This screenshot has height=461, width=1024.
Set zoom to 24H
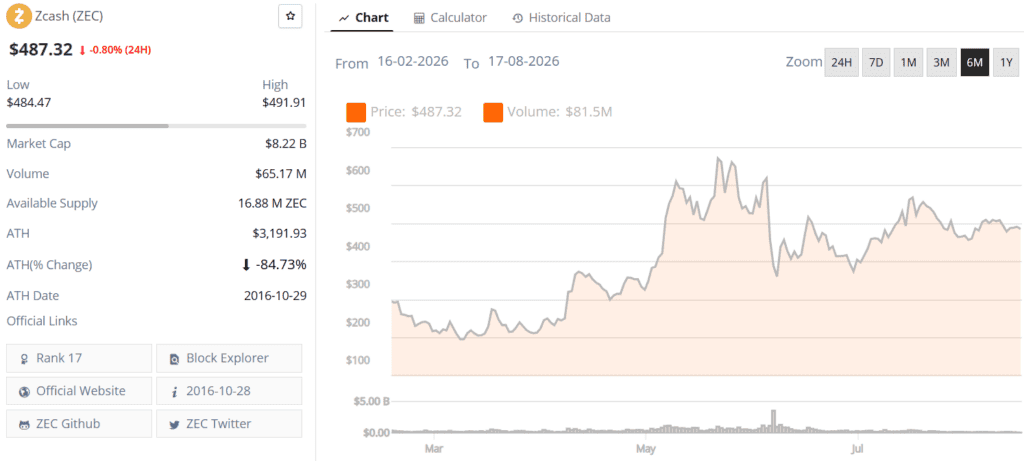pos(841,63)
